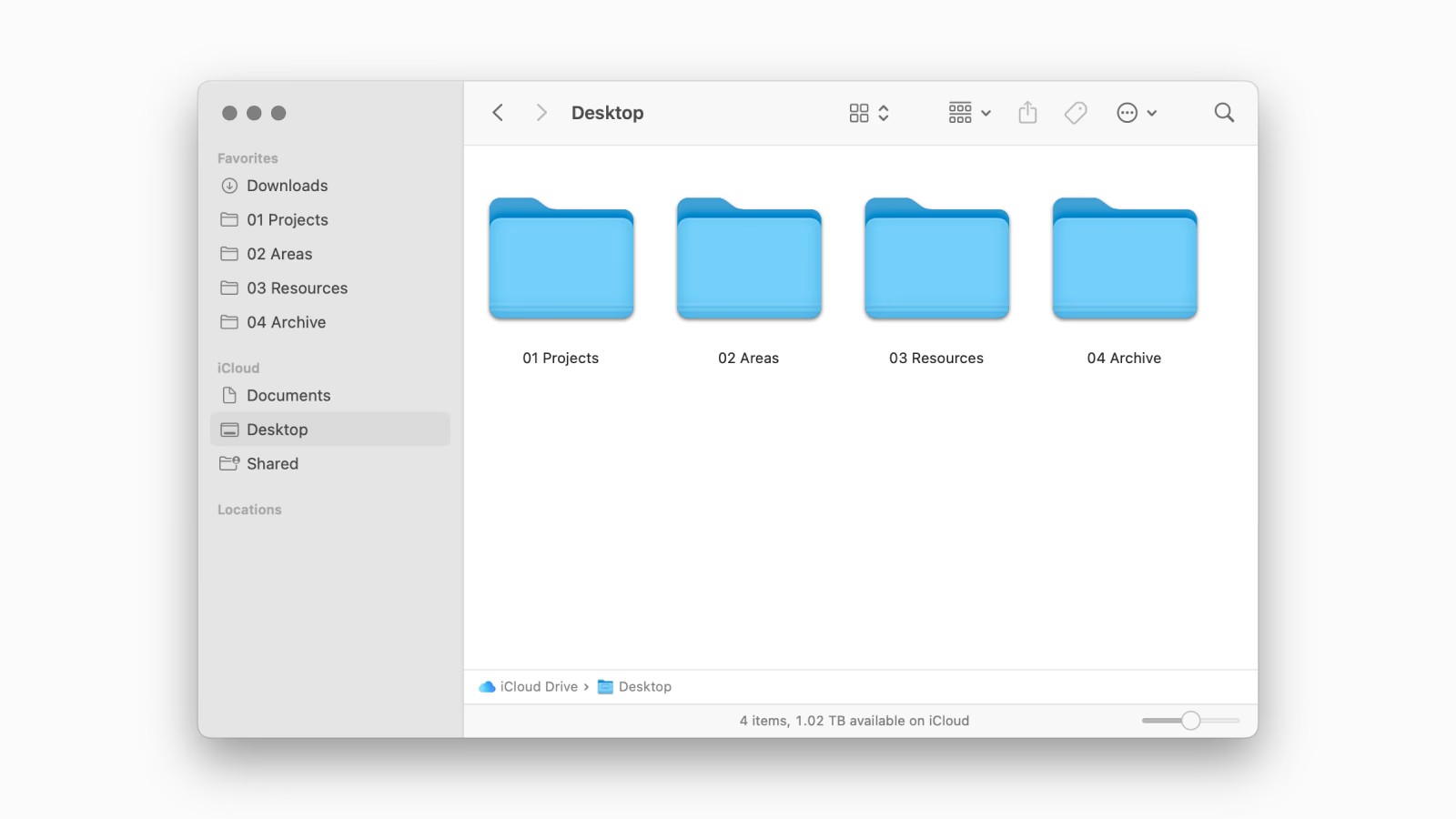Open Documents under iCloud in sidebar
This screenshot has width=1456, height=819.
(x=329, y=396)
